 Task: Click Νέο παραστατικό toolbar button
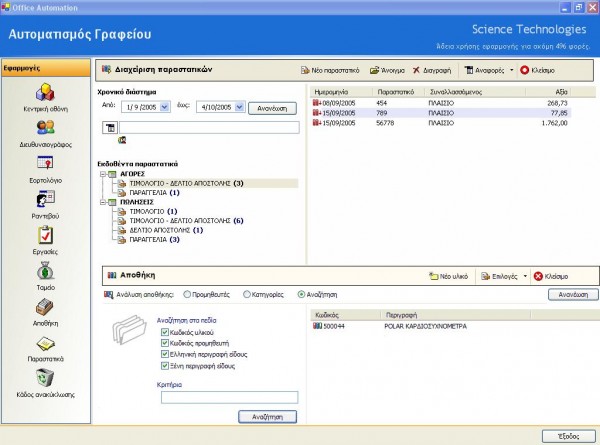[x=330, y=70]
